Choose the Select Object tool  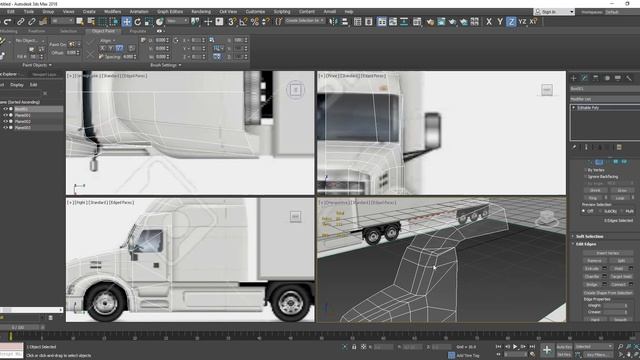[x=80, y=22]
